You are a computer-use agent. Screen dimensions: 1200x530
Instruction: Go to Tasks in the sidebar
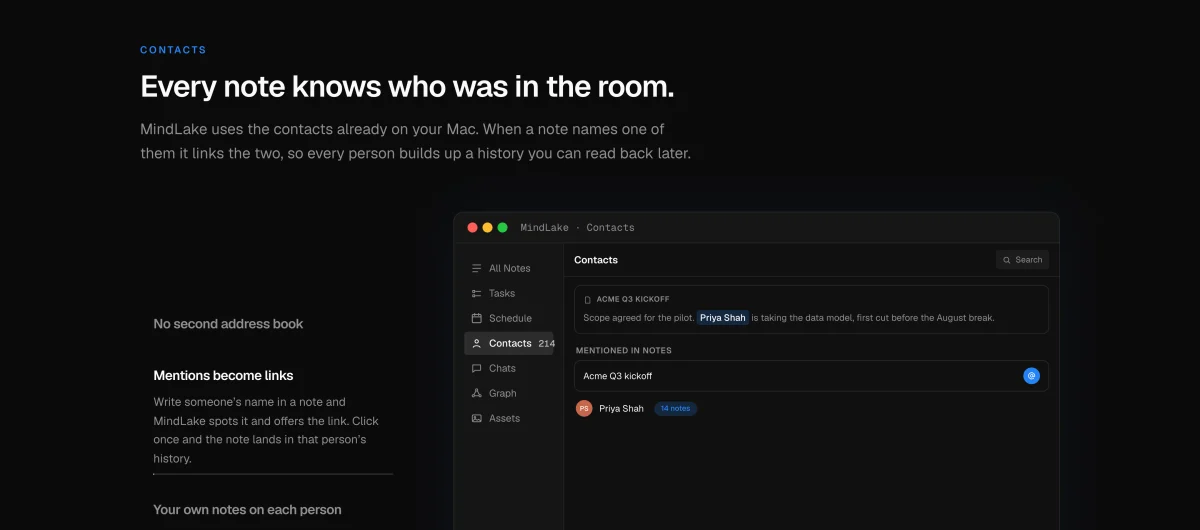tap(509, 293)
